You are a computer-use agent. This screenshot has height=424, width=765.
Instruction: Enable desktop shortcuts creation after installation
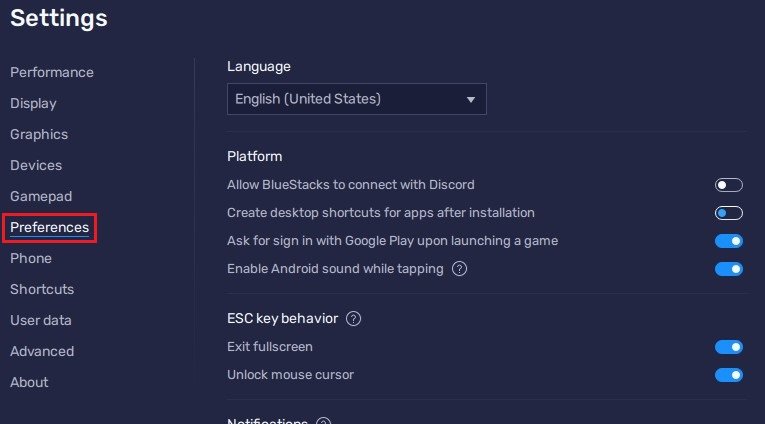pyautogui.click(x=729, y=213)
